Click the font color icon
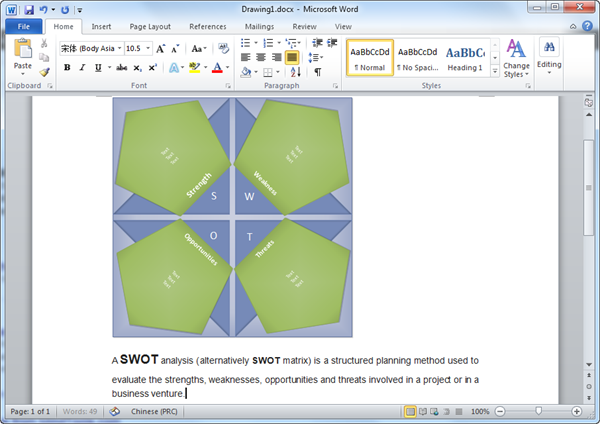 click(217, 68)
